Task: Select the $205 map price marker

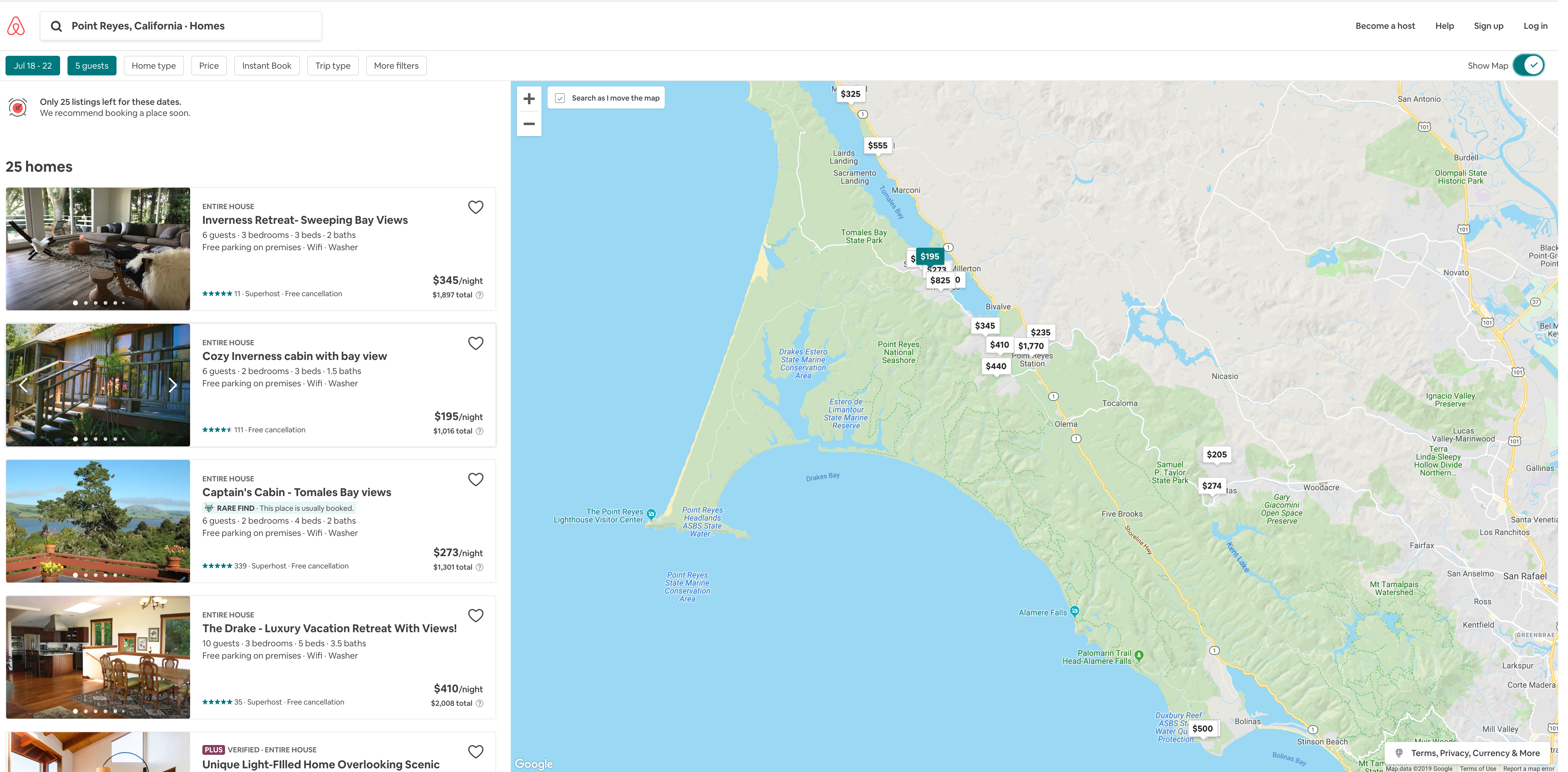Action: pos(1217,455)
